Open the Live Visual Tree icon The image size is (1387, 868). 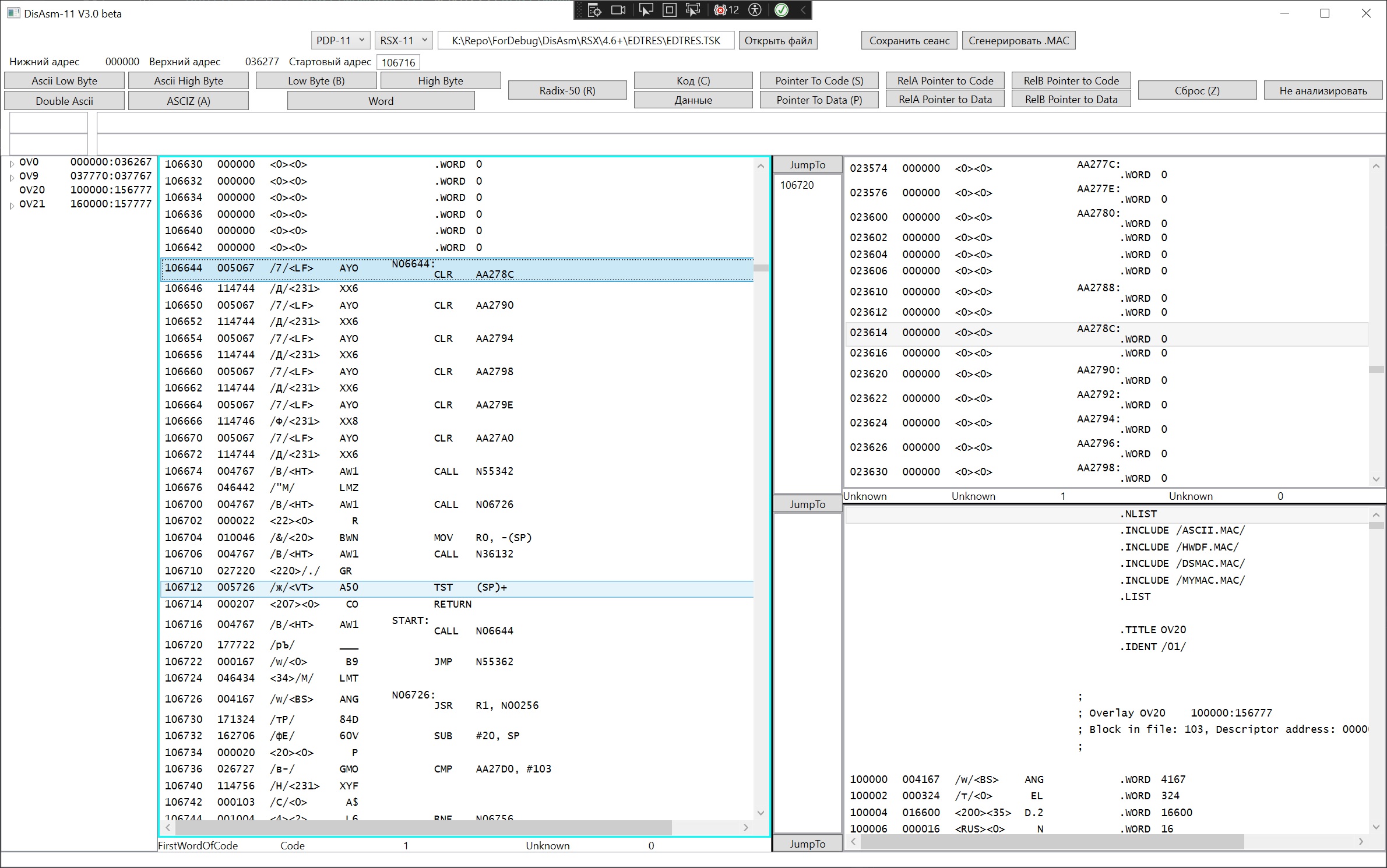(x=594, y=10)
